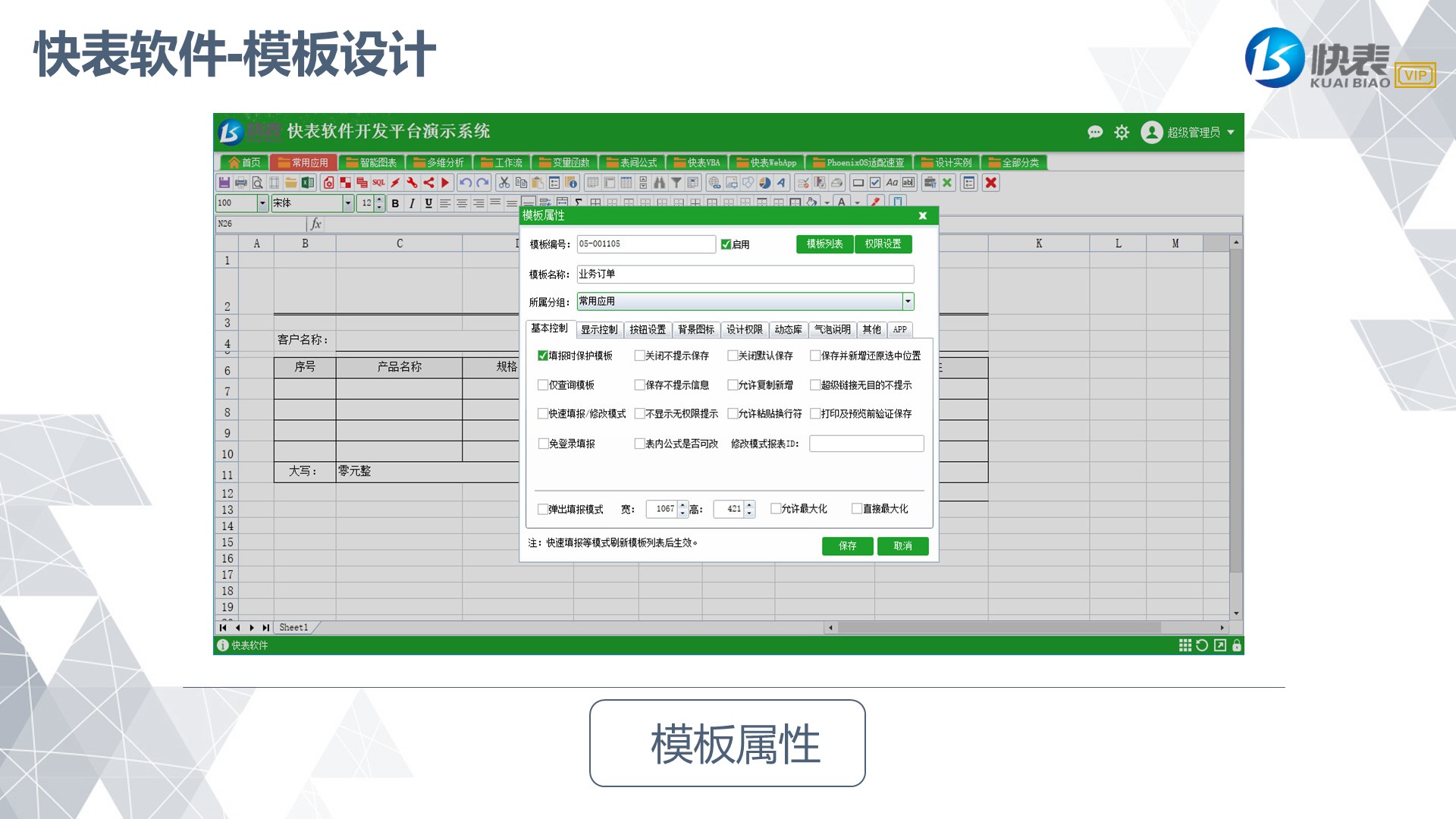The width and height of the screenshot is (1456, 819).
Task: Click the 模板列表 button
Action: point(825,244)
